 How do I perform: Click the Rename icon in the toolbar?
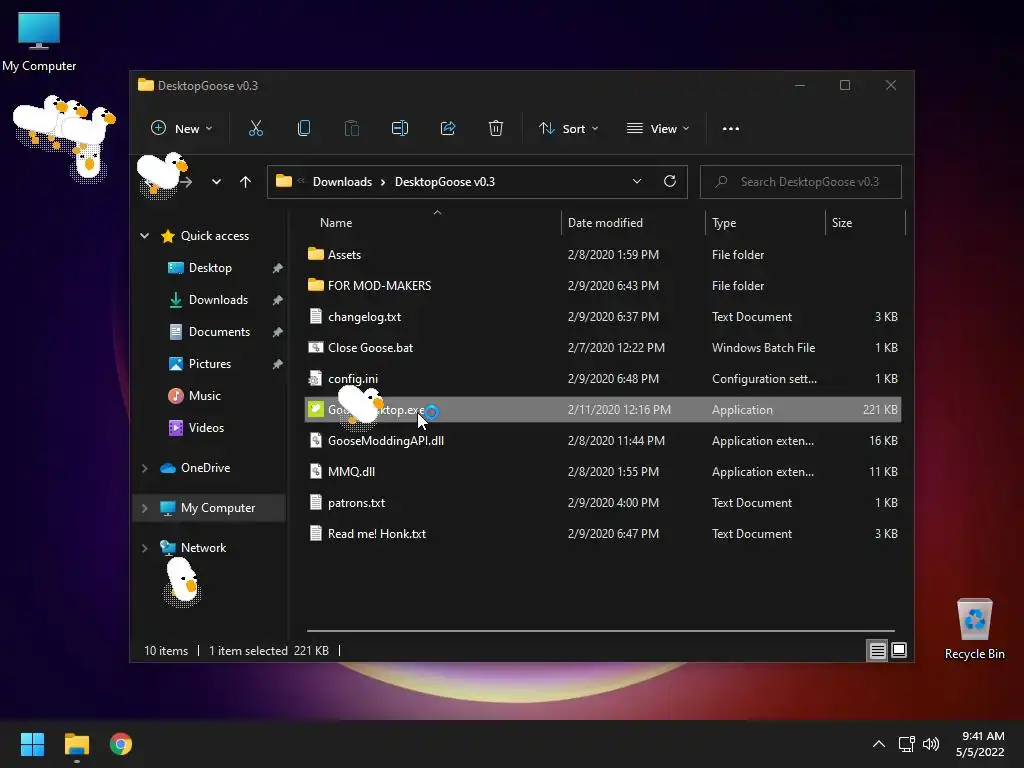pyautogui.click(x=400, y=129)
